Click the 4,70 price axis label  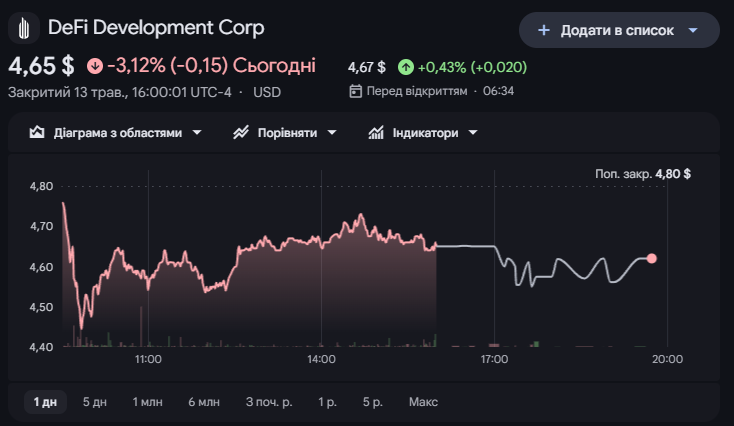(41, 227)
